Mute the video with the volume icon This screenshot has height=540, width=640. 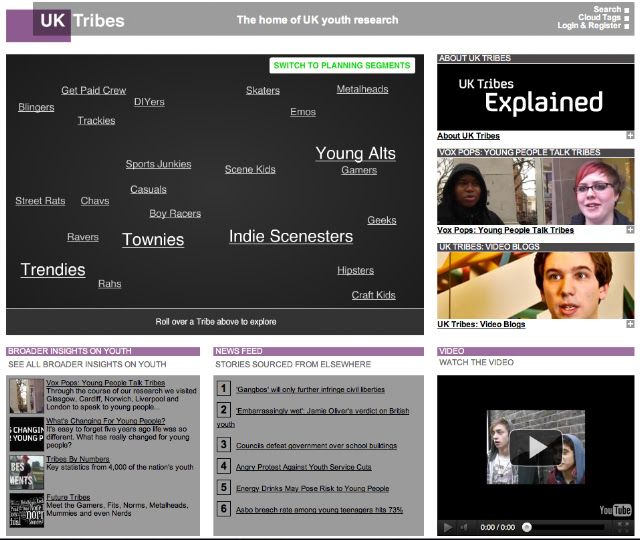pyautogui.click(x=464, y=527)
